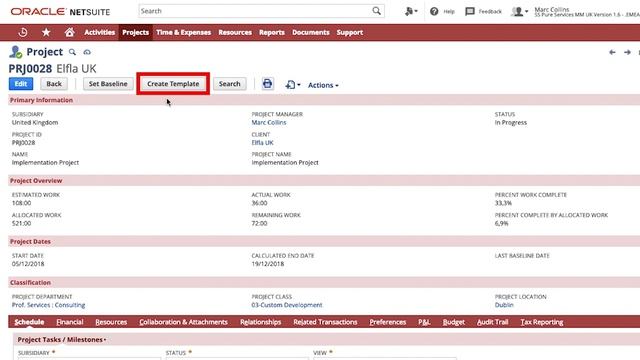Viewport: 640px width, 360px height.
Task: Click the Edit button
Action: pyautogui.click(x=21, y=84)
